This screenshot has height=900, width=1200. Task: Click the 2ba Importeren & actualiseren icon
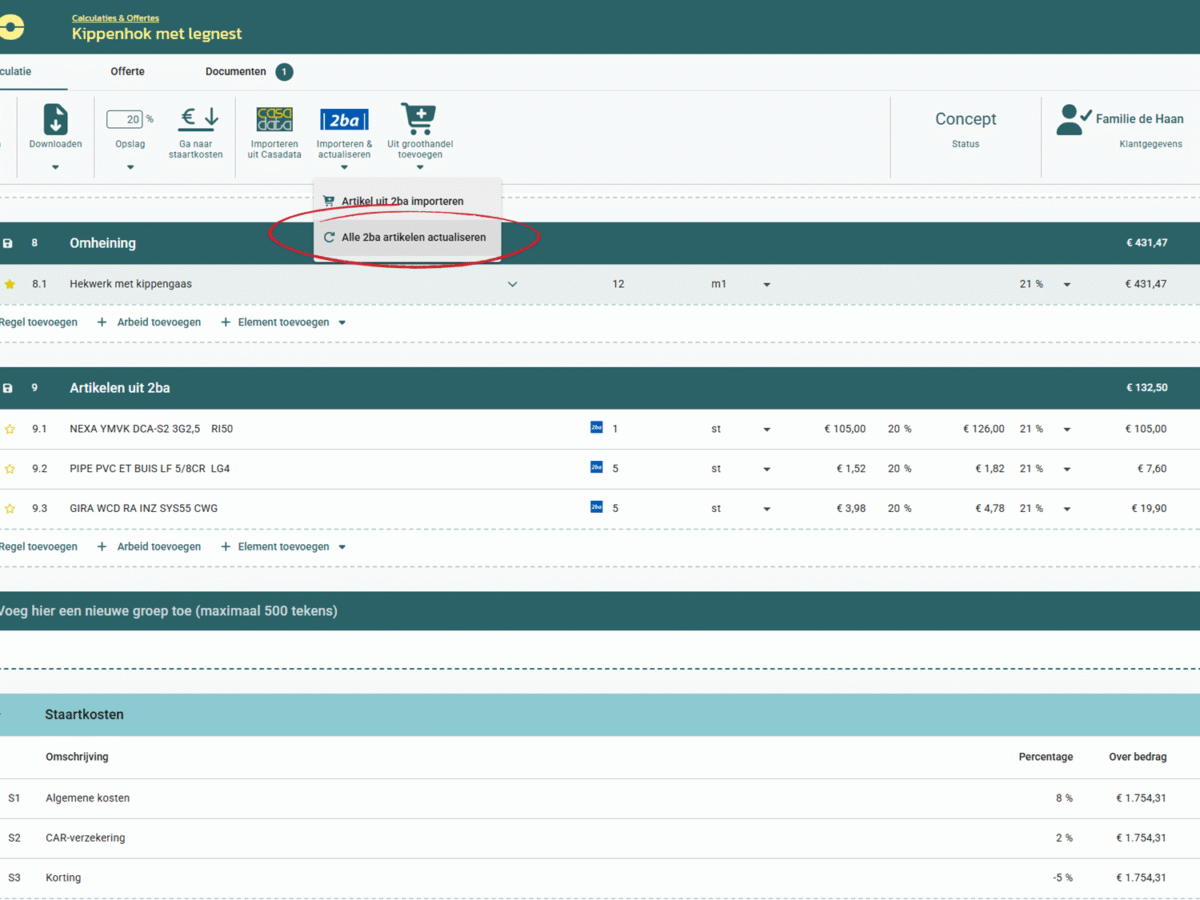344,120
